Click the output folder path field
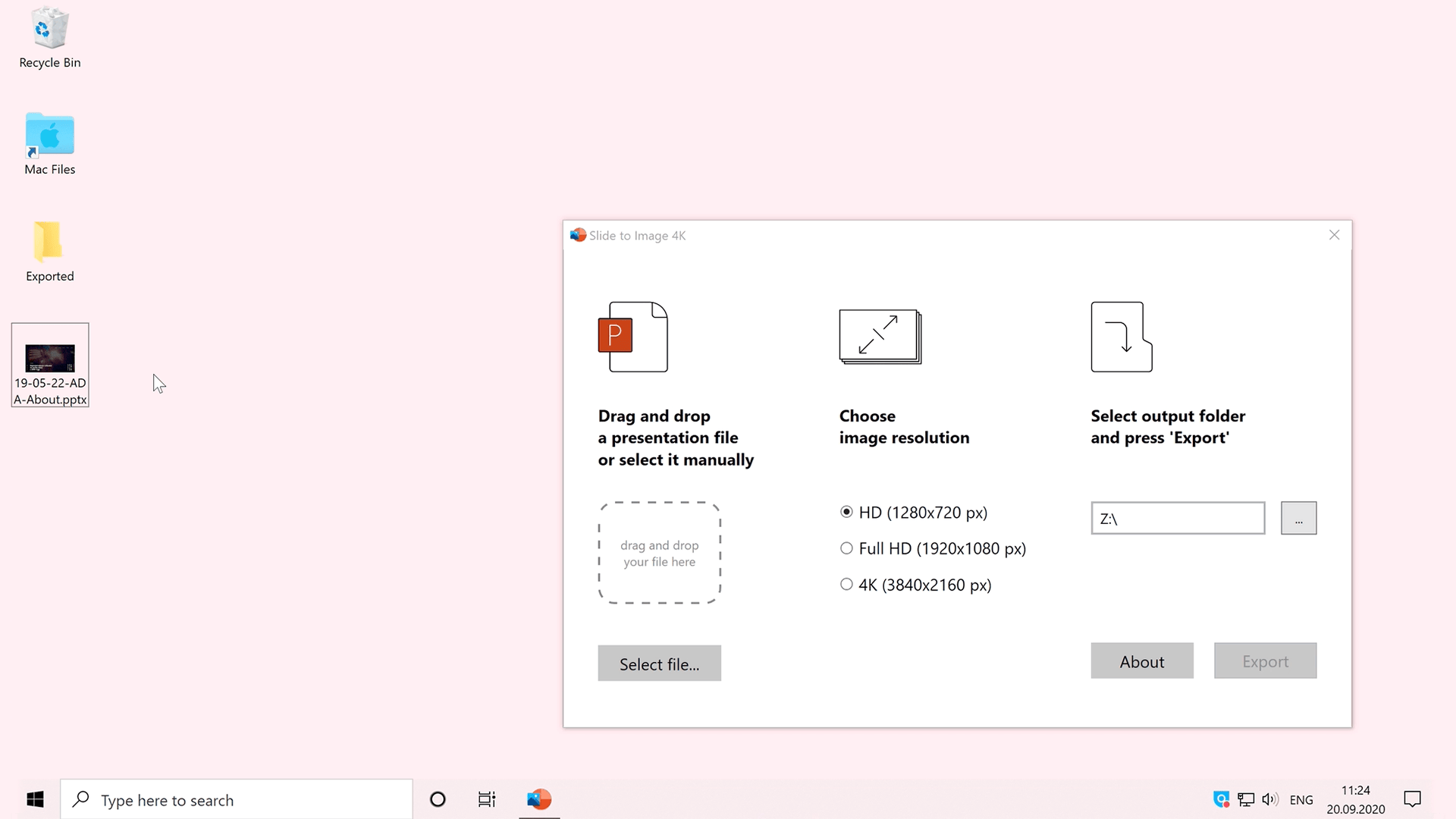Image resolution: width=1456 pixels, height=819 pixels. tap(1177, 519)
